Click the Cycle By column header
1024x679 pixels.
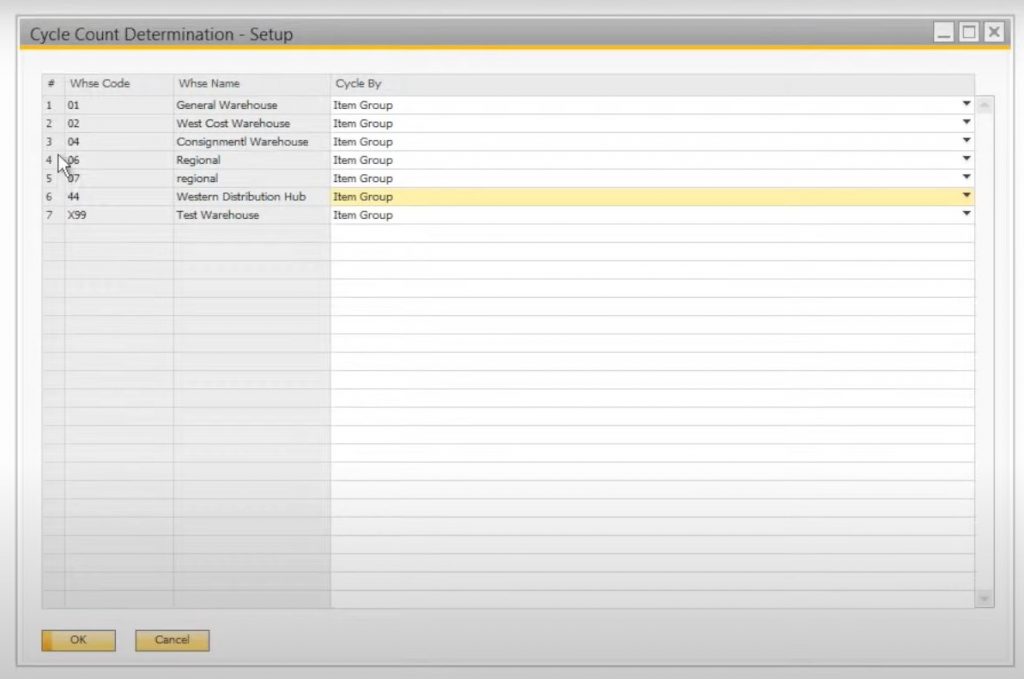coord(360,83)
